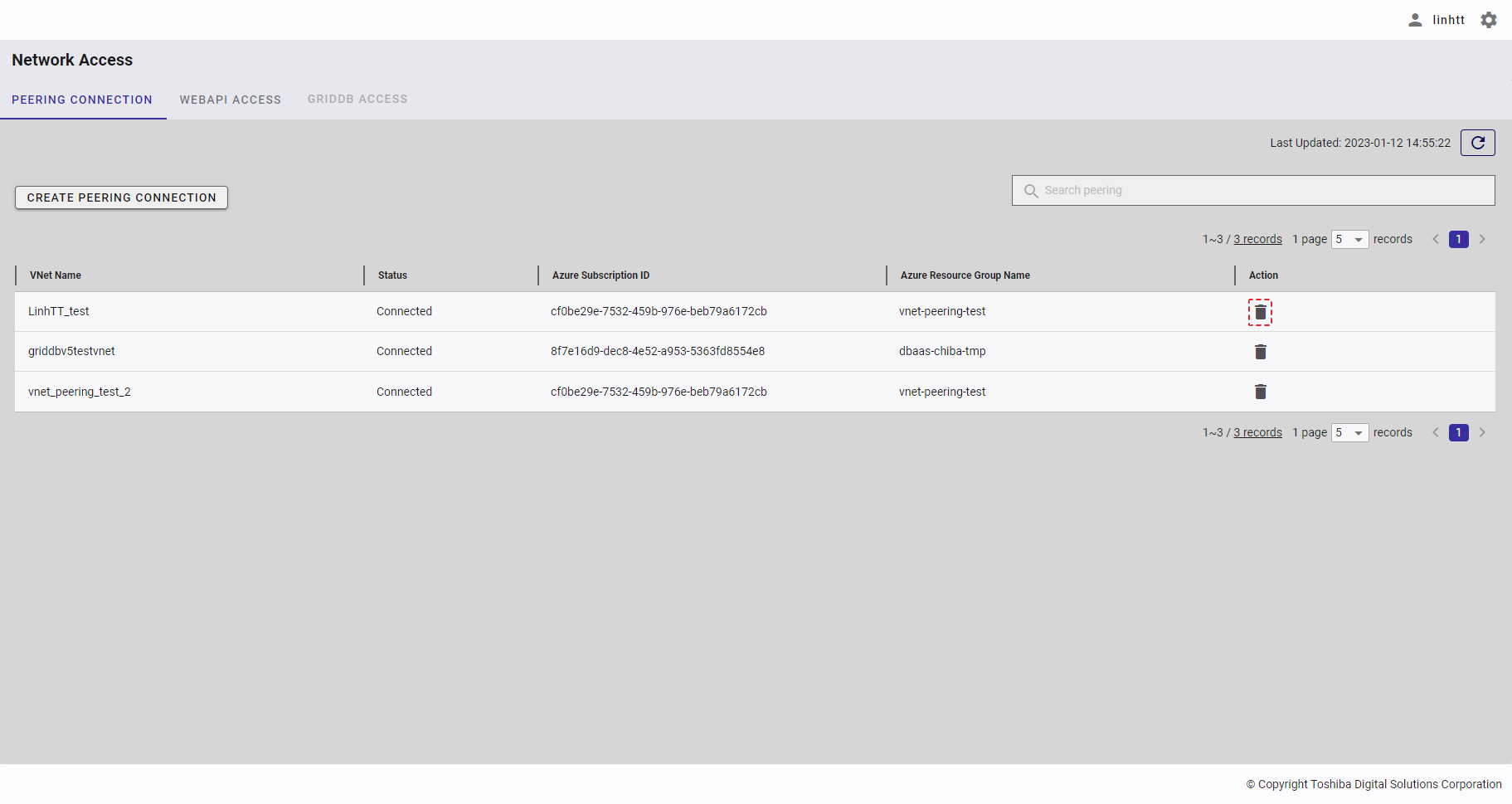
Task: Go to next page using top pagination arrow
Action: (x=1482, y=239)
